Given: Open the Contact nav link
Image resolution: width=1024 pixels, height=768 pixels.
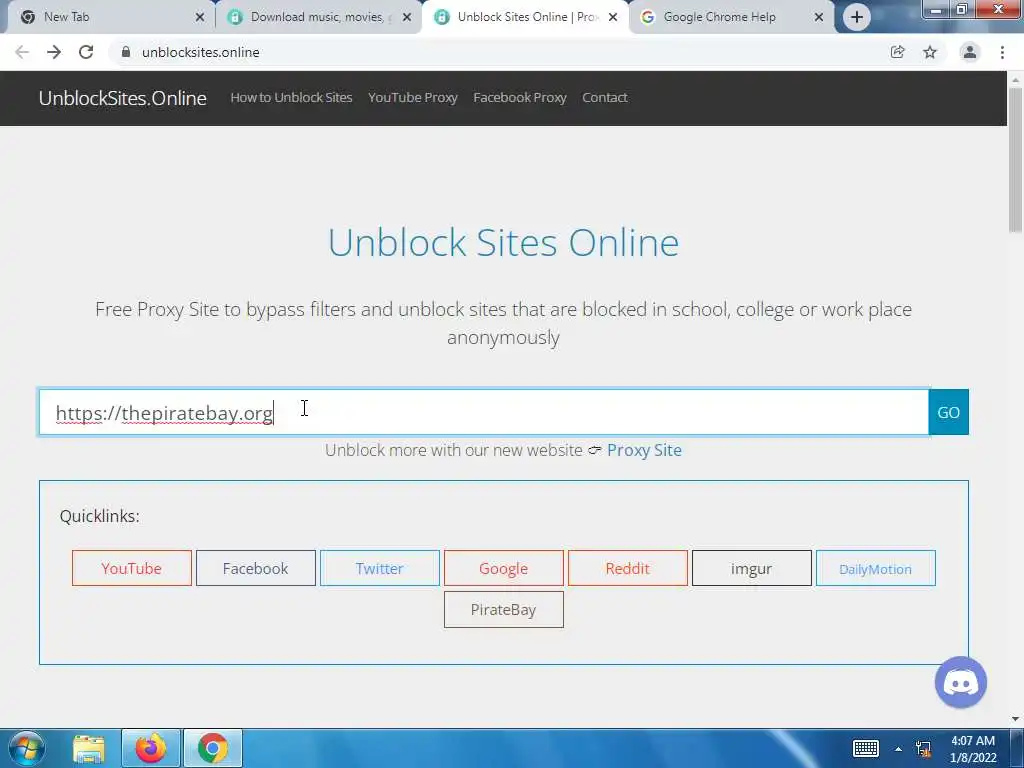Looking at the screenshot, I should (605, 97).
